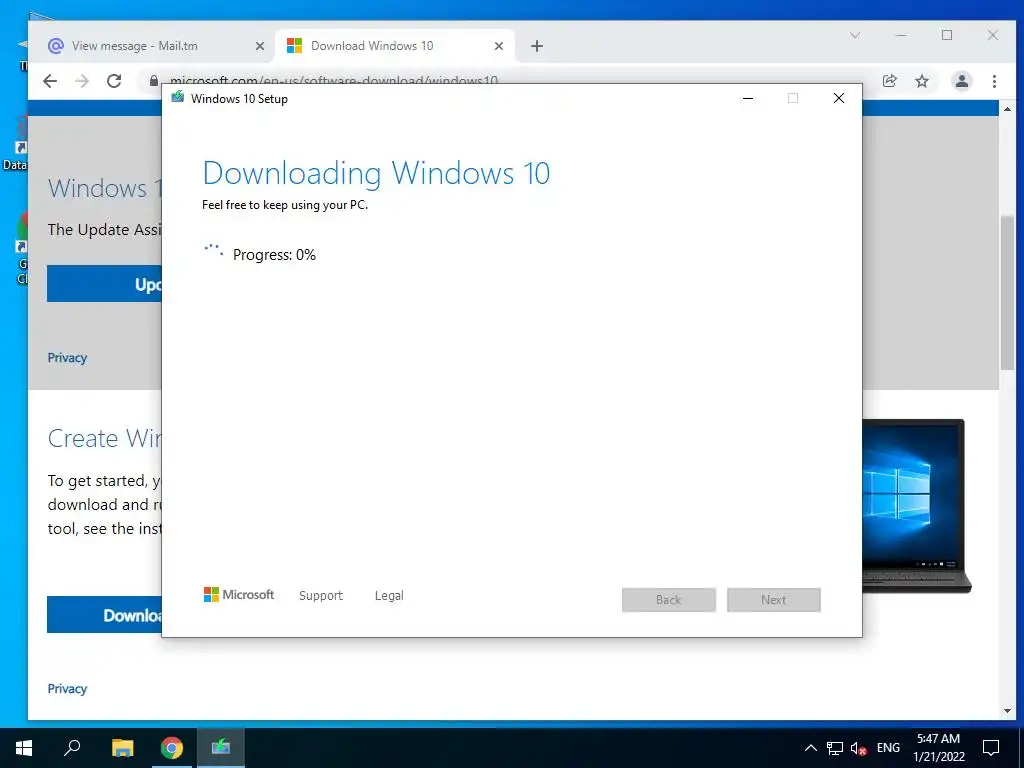This screenshot has height=768, width=1024.
Task: Click the laptop image on webpage
Action: click(x=916, y=506)
